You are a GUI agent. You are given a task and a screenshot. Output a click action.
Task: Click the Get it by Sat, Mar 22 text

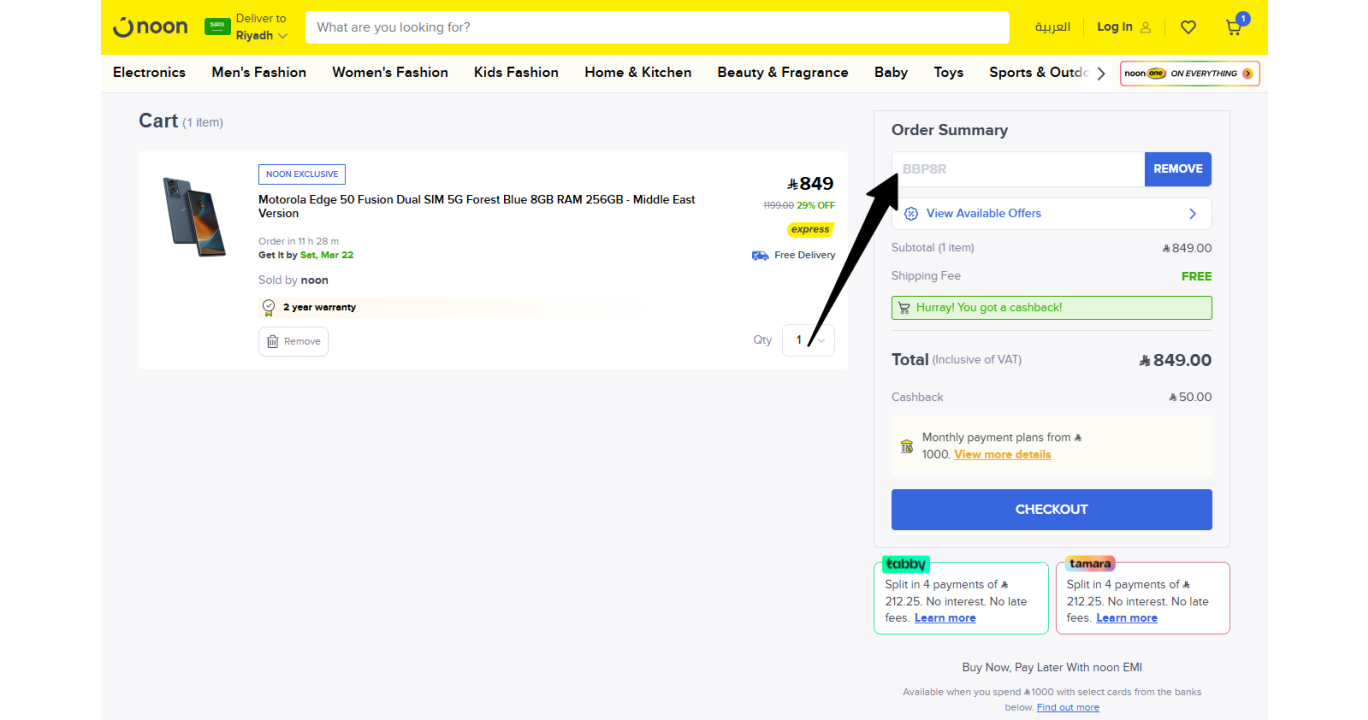(x=306, y=255)
